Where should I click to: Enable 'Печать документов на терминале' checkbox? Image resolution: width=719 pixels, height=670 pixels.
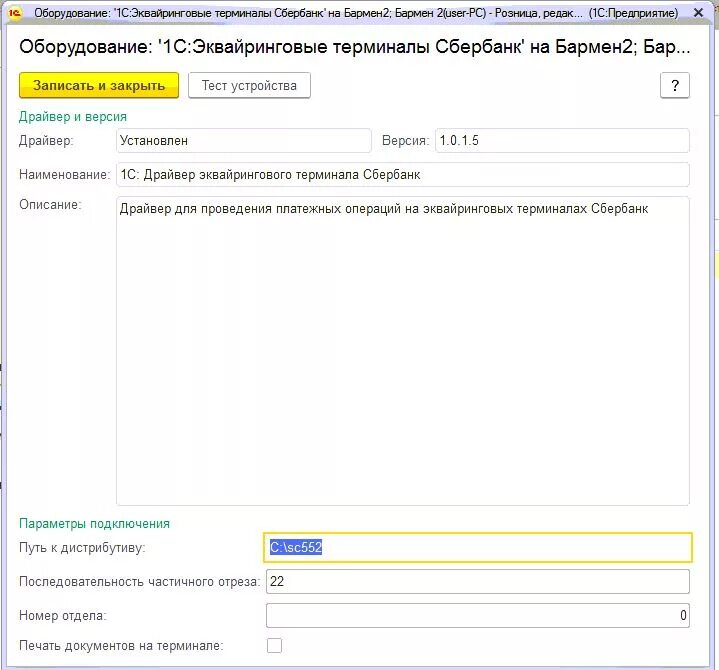[274, 645]
